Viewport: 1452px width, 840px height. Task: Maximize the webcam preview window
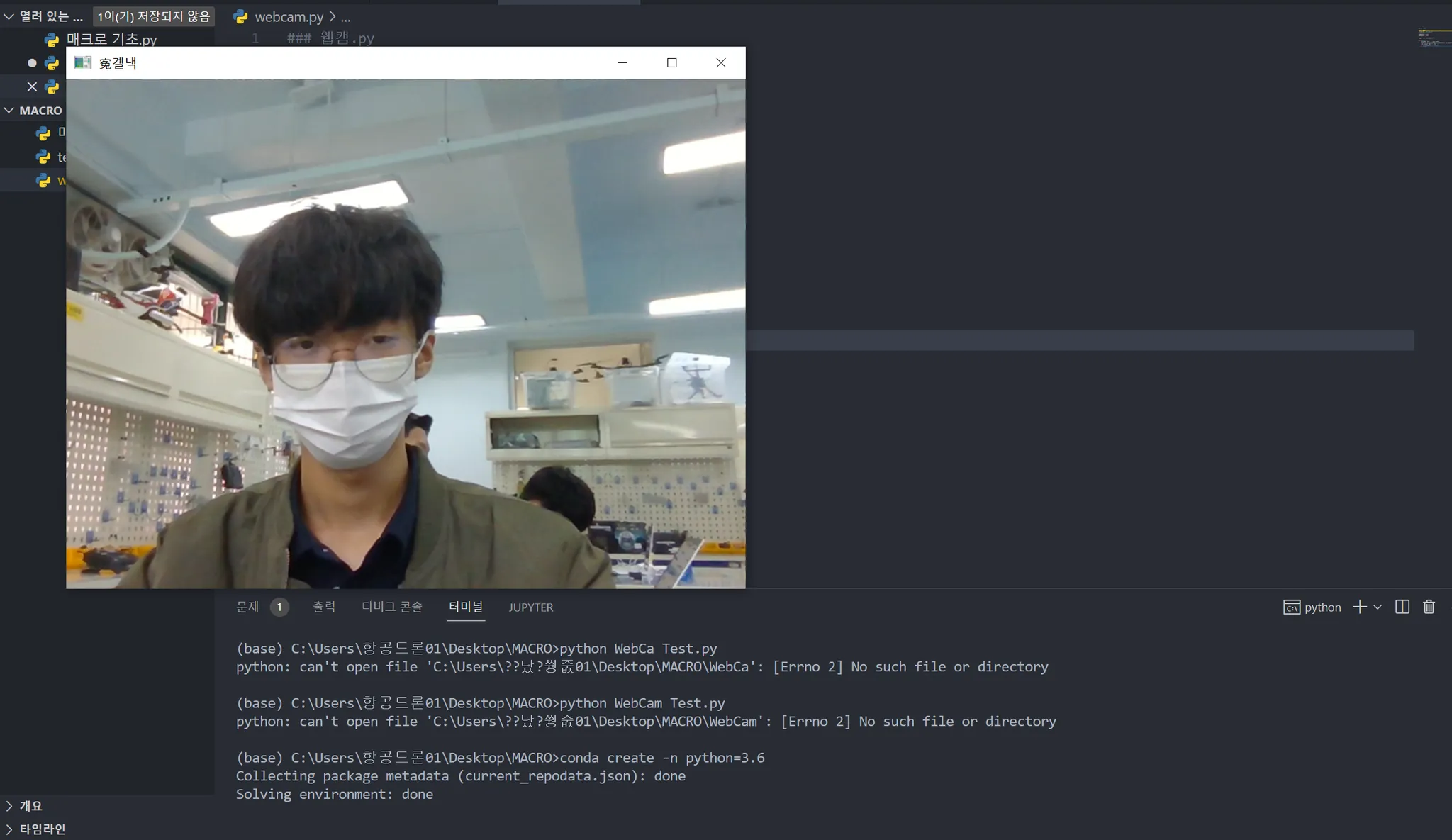click(671, 62)
